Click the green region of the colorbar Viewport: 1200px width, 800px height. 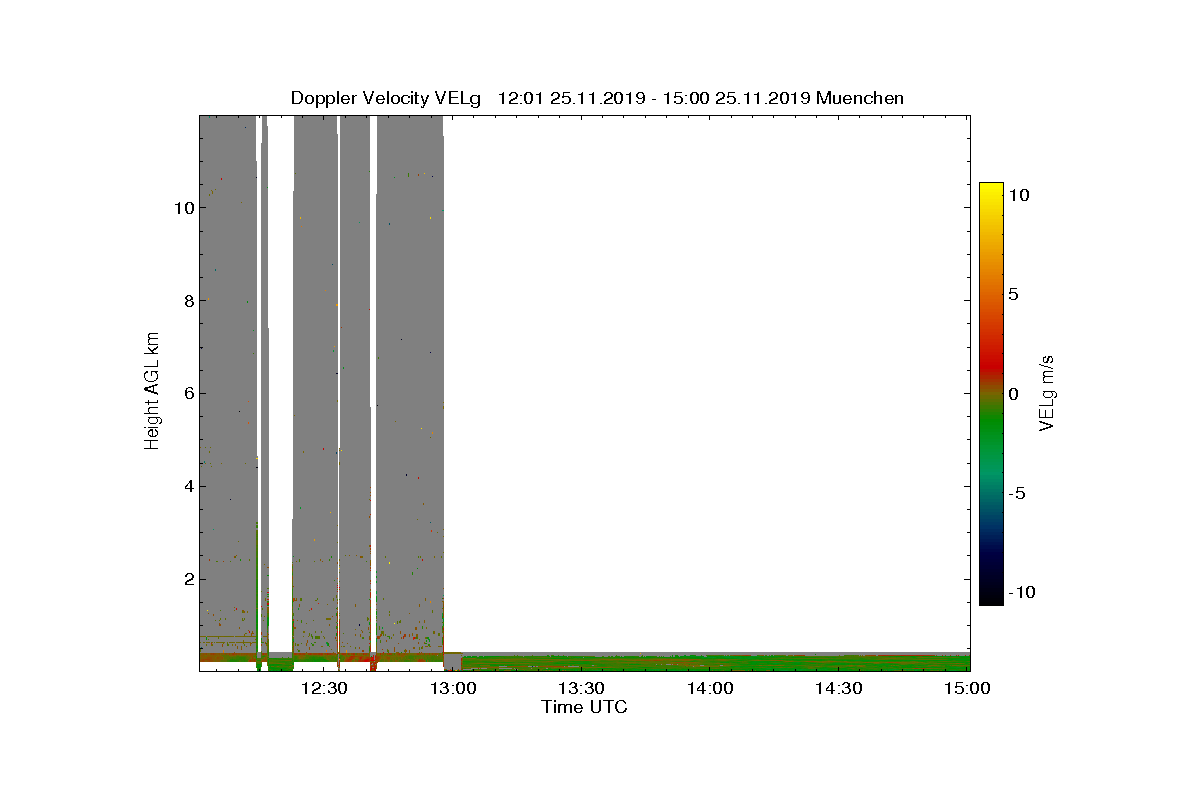pos(991,440)
